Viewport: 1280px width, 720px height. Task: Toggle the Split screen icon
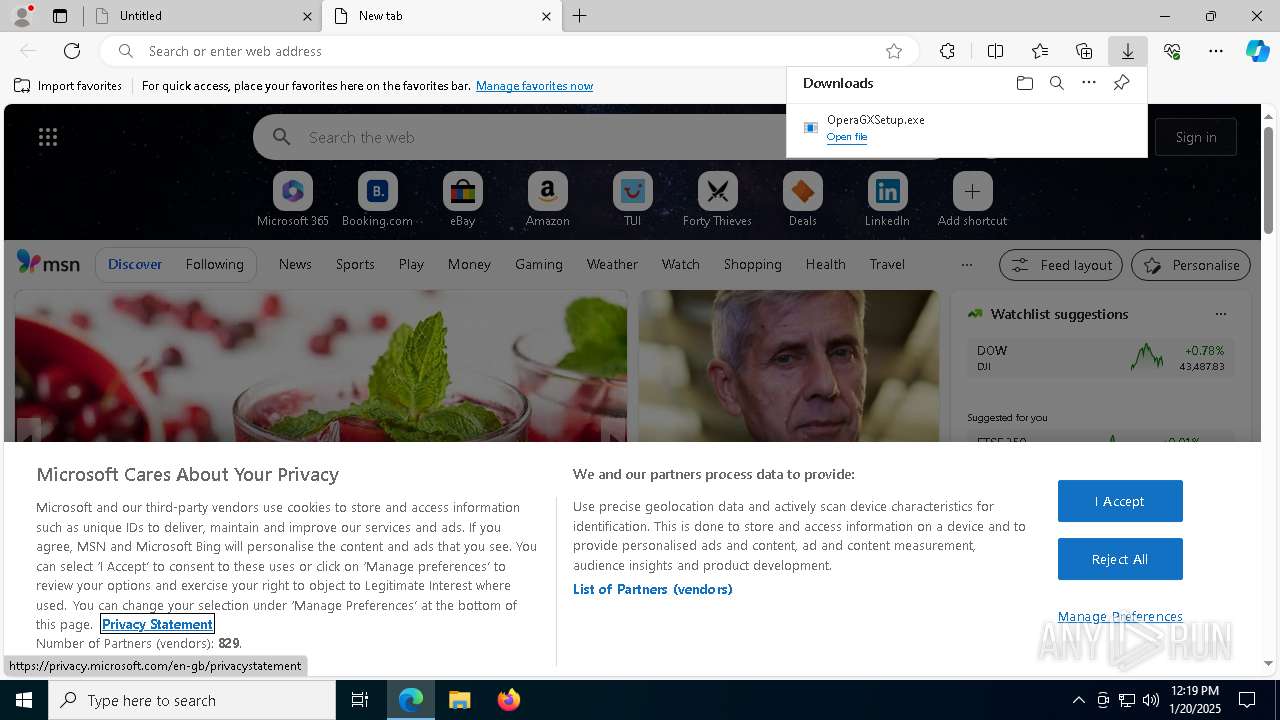click(995, 51)
